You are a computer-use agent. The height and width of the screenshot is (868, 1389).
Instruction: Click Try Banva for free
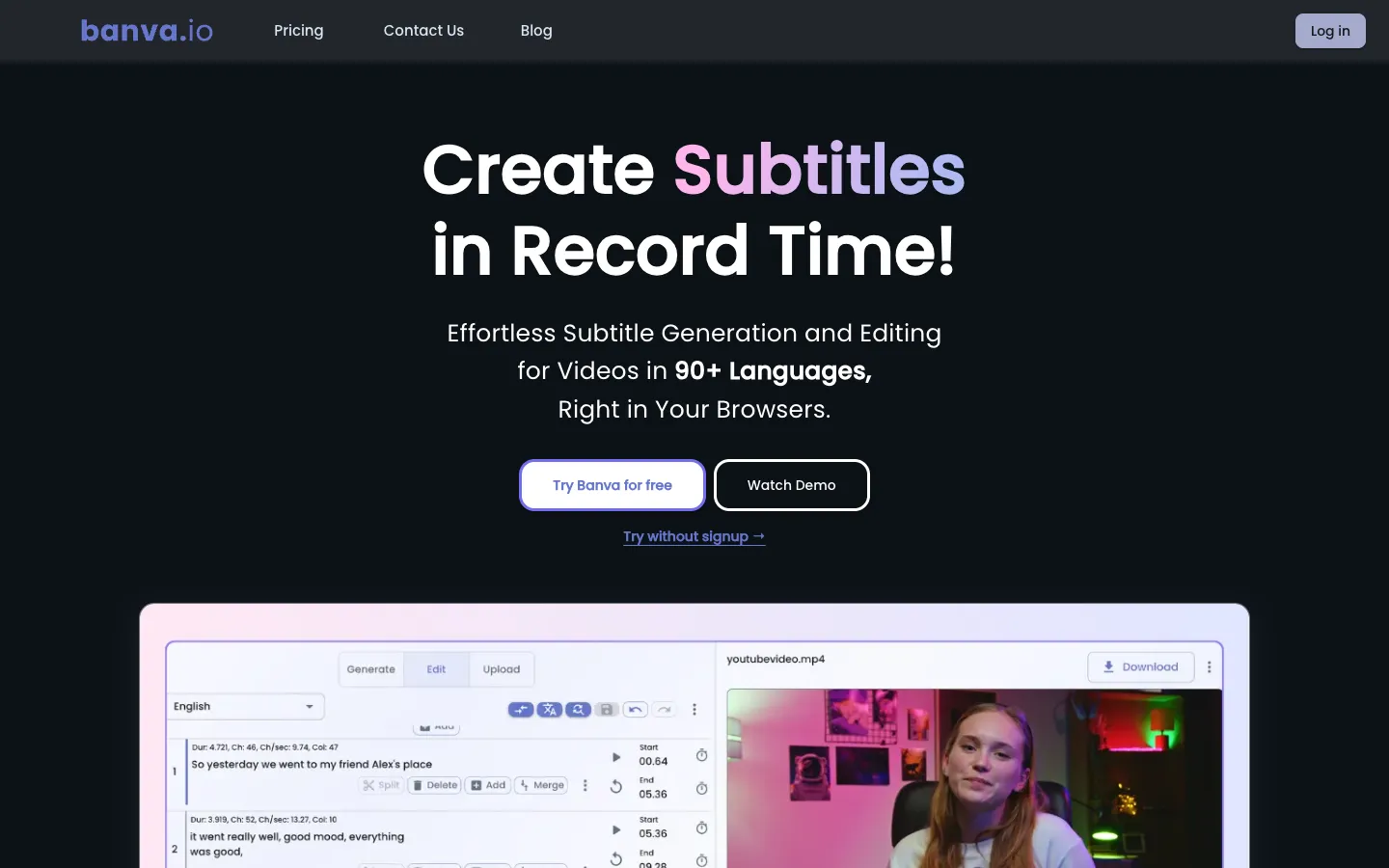[613, 485]
